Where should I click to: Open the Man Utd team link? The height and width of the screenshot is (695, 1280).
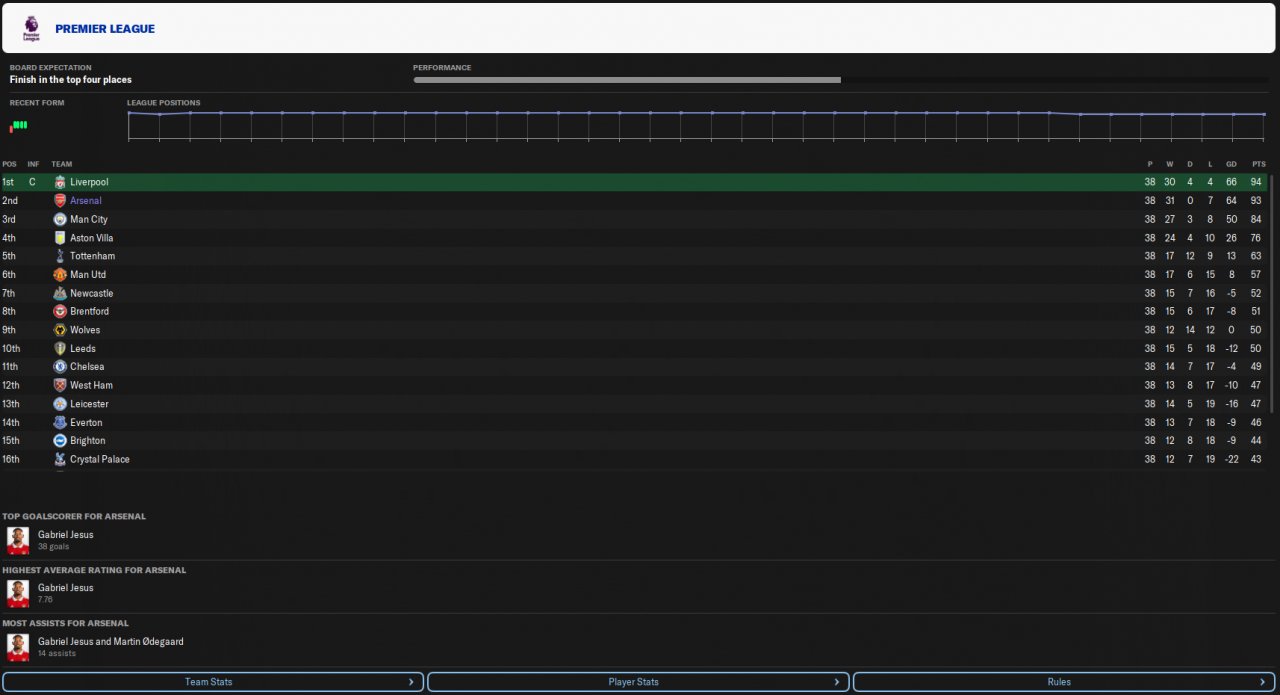click(x=88, y=274)
